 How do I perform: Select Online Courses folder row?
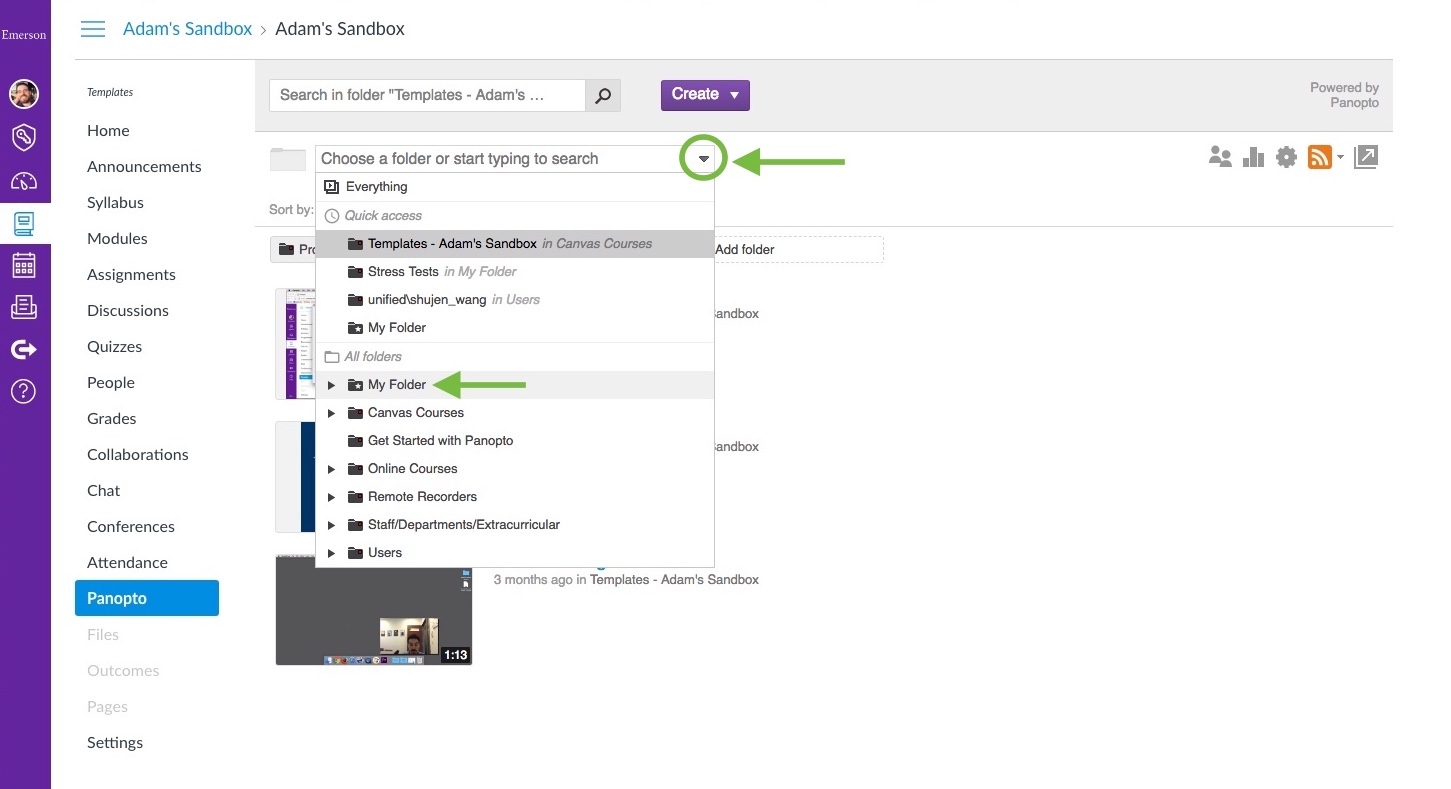point(515,469)
